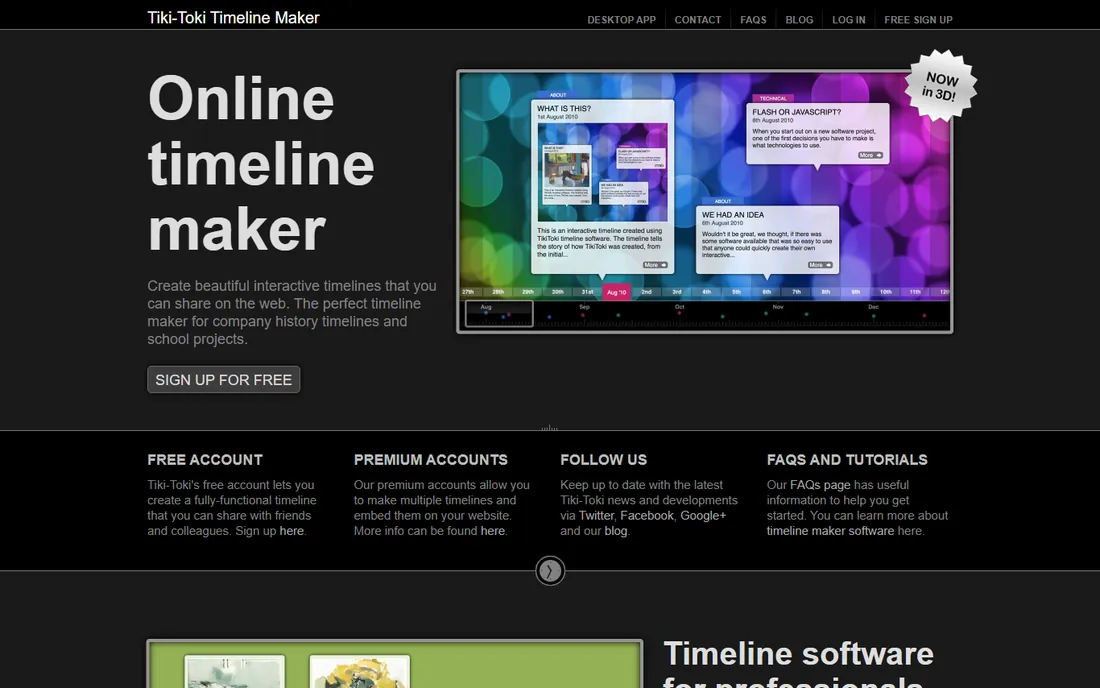This screenshot has height=688, width=1100.
Task: Open the FAQs page link
Action: 819,485
